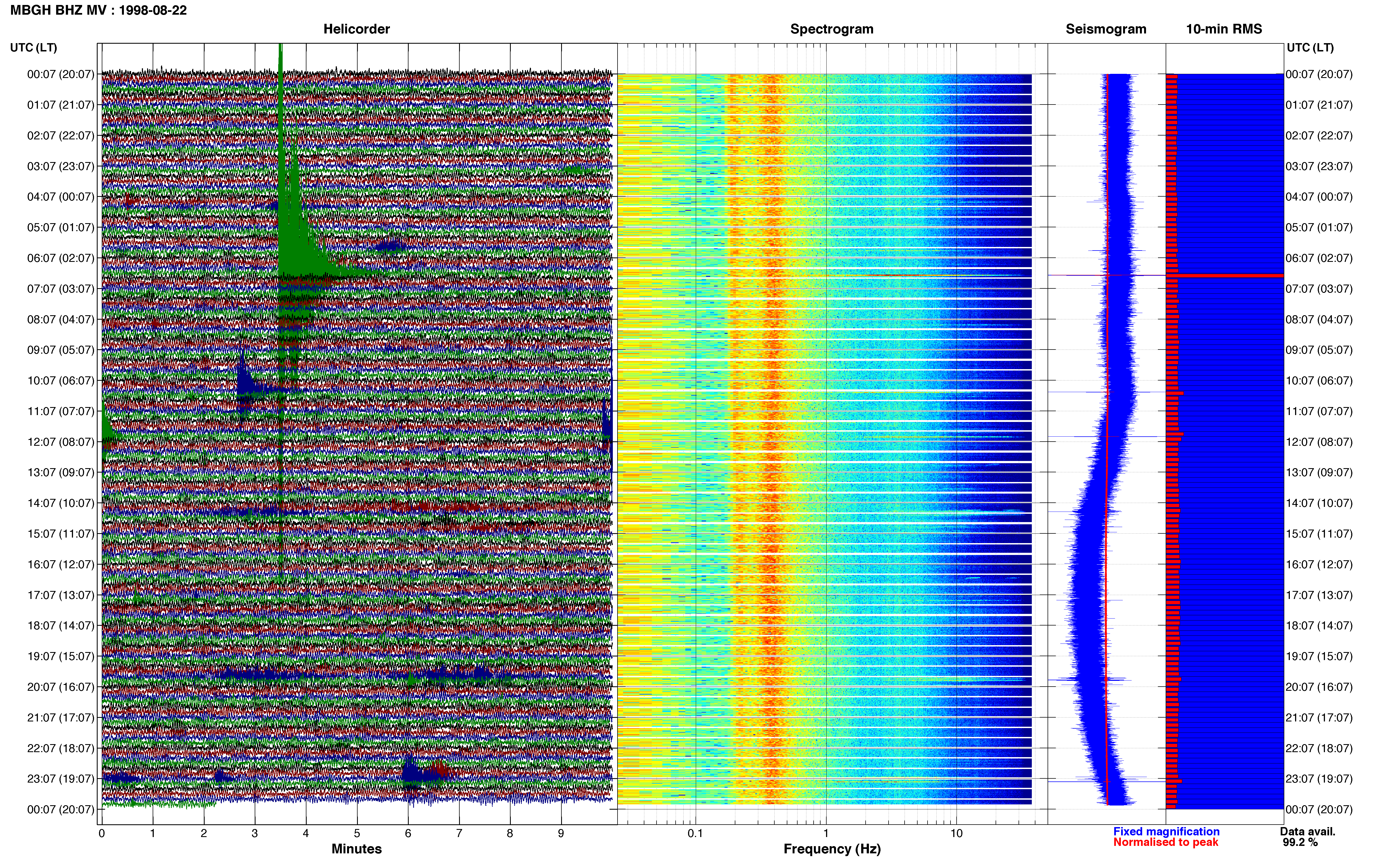Click the left '20:07 (16:07)' time label
This screenshot has height=868, width=1388.
pos(61,687)
